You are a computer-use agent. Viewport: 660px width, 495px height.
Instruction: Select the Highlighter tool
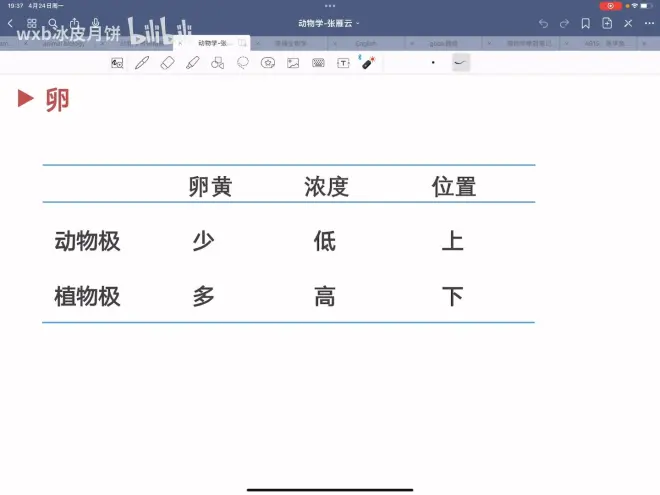[x=192, y=63]
